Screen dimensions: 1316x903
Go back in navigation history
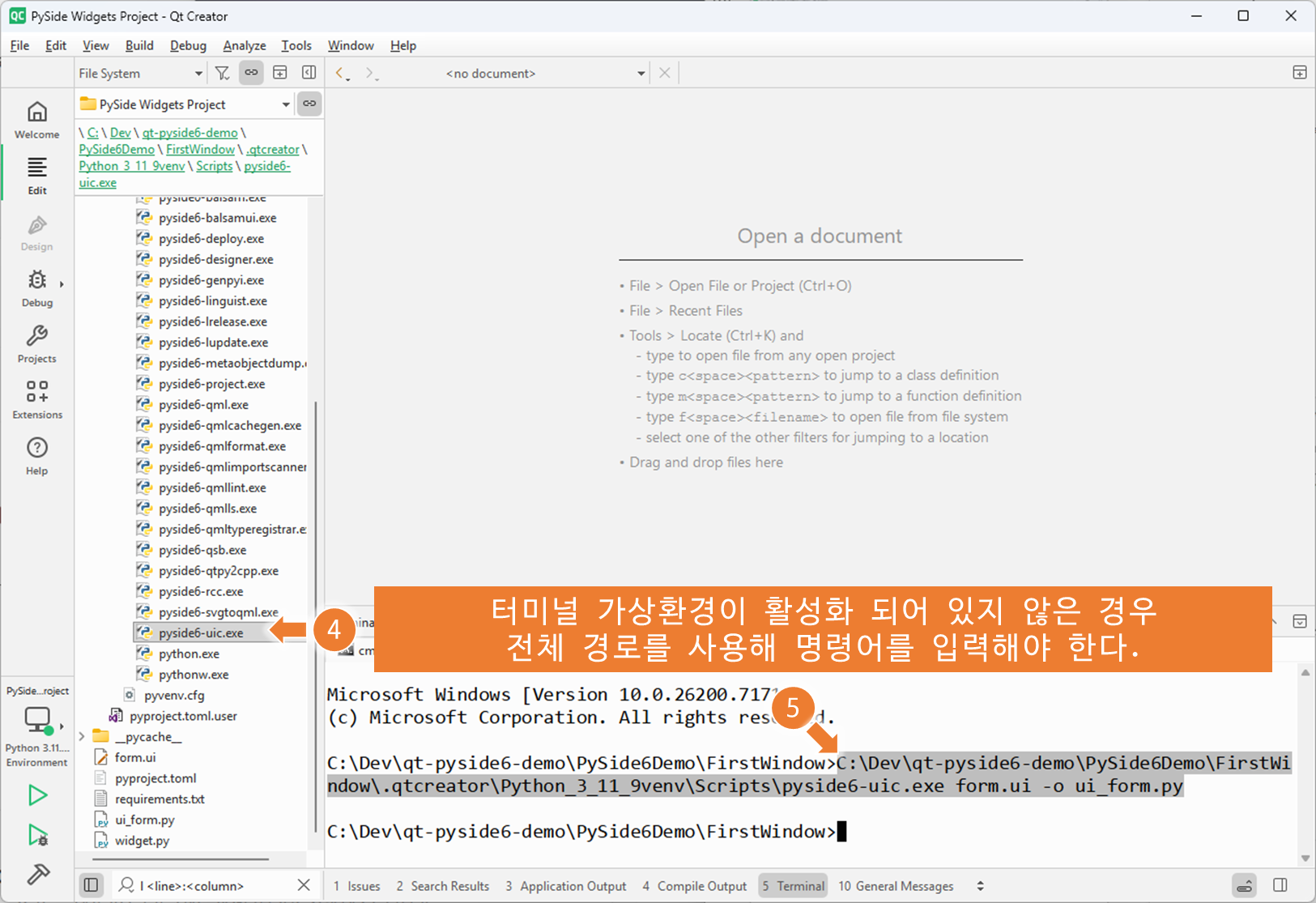coord(342,73)
